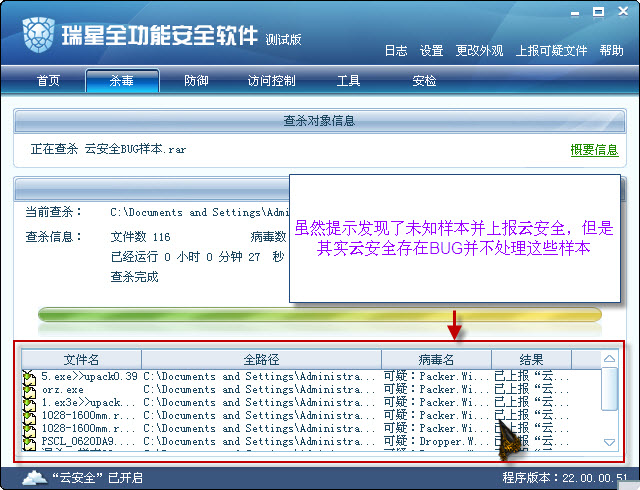640x490 pixels.
Task: Sort by 结果 column header
Action: 531,359
